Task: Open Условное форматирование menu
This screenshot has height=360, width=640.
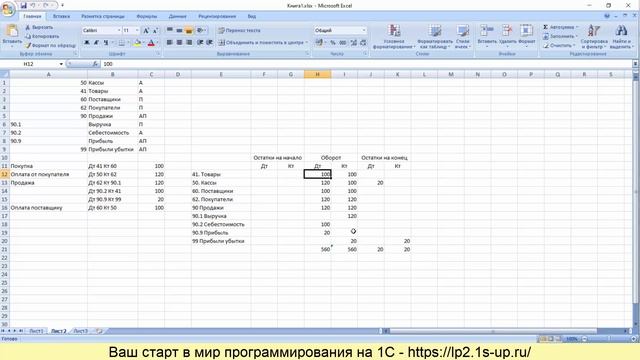Action: pyautogui.click(x=394, y=37)
